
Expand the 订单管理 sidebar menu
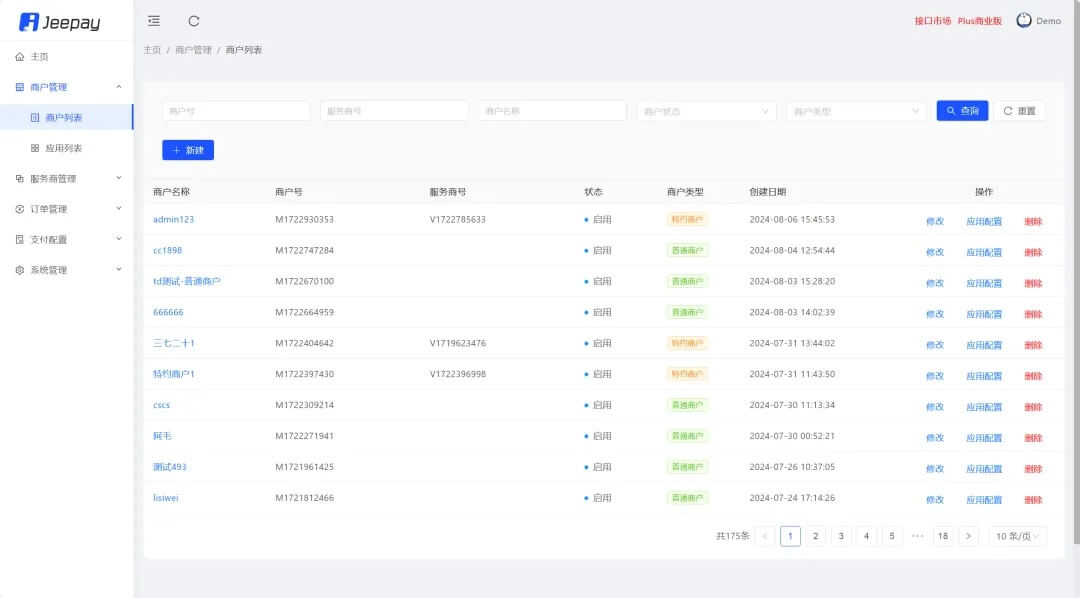[66, 209]
